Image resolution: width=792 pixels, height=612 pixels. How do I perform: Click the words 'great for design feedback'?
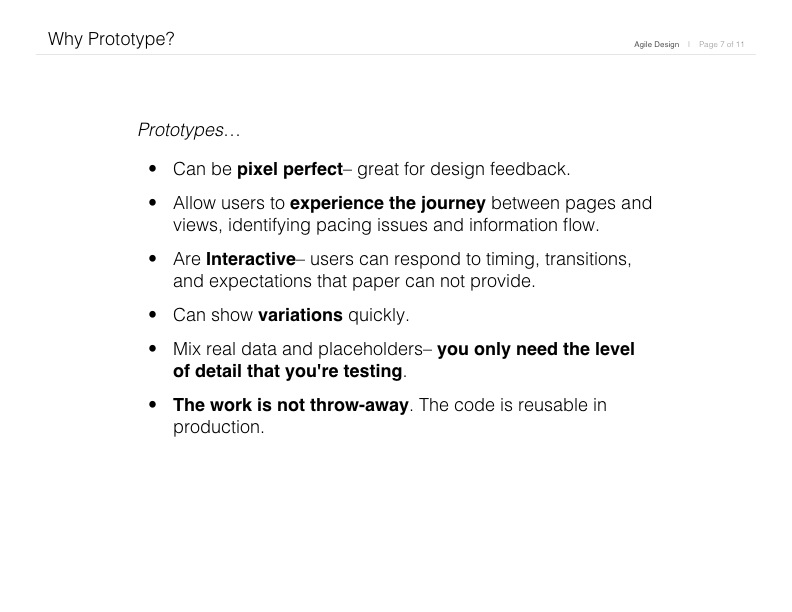point(462,169)
